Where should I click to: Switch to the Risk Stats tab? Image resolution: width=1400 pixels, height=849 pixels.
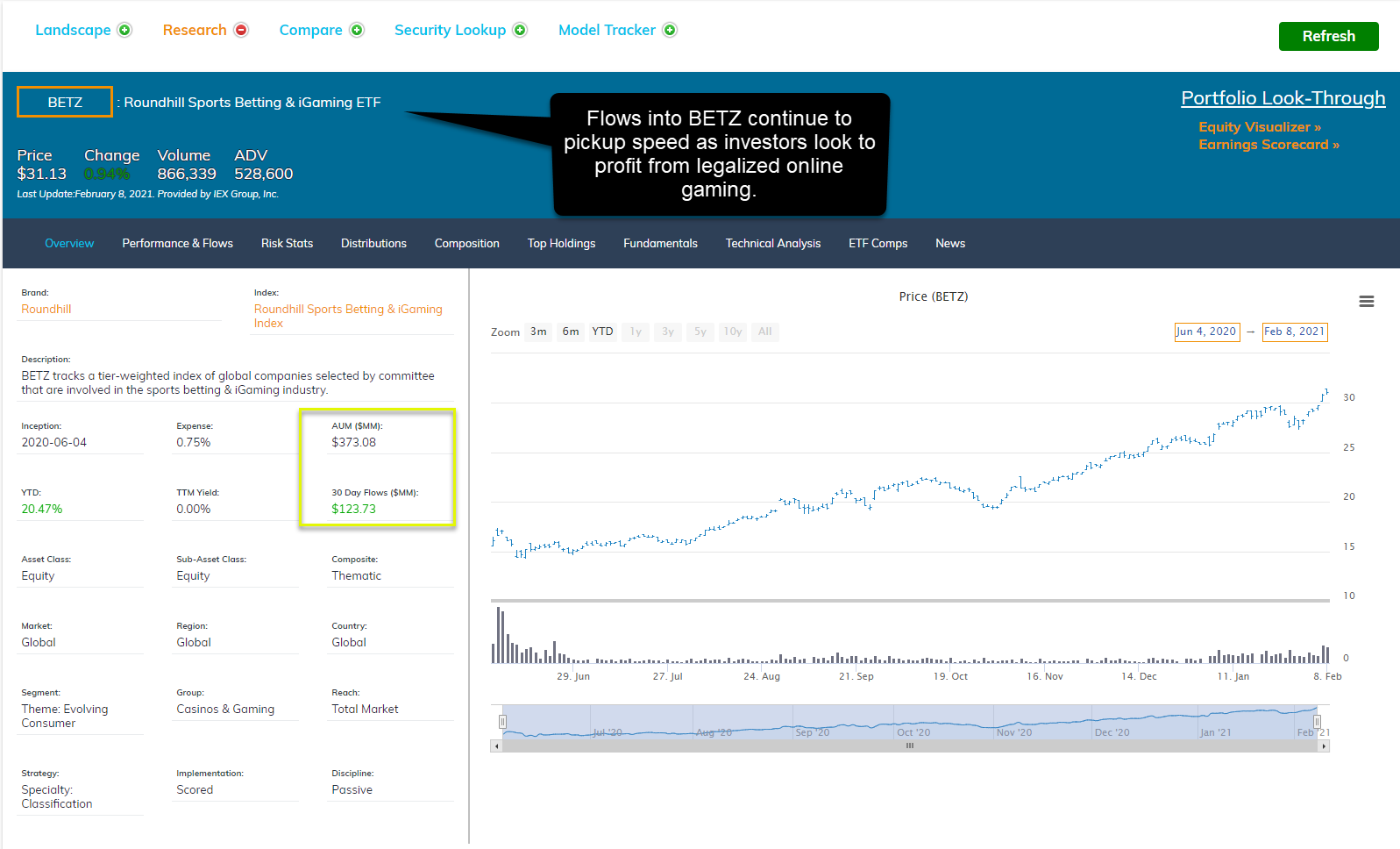click(x=287, y=244)
